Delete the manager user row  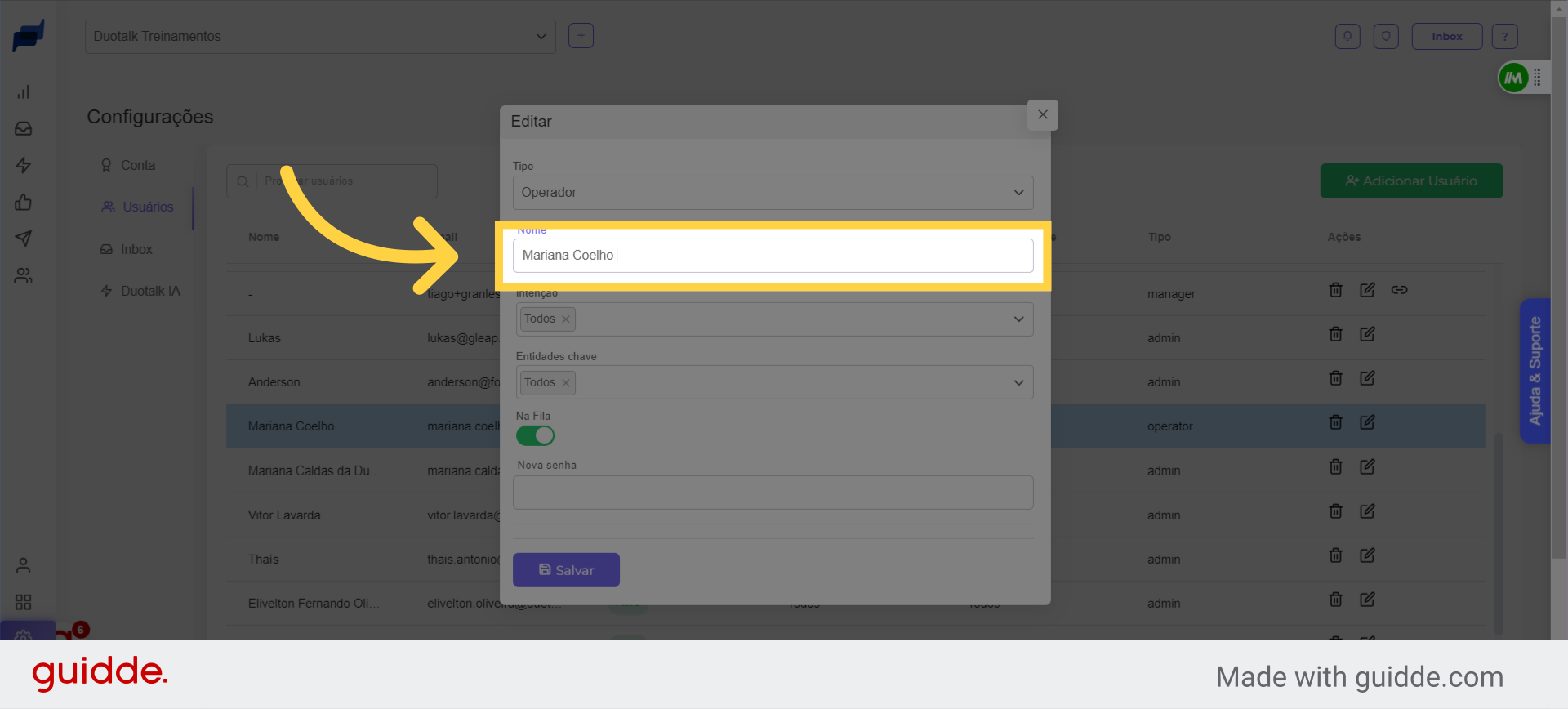point(1336,290)
